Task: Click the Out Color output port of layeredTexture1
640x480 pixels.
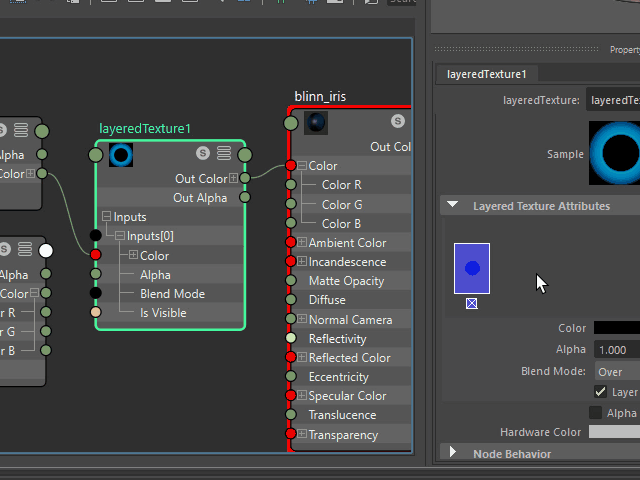Action: click(x=245, y=178)
